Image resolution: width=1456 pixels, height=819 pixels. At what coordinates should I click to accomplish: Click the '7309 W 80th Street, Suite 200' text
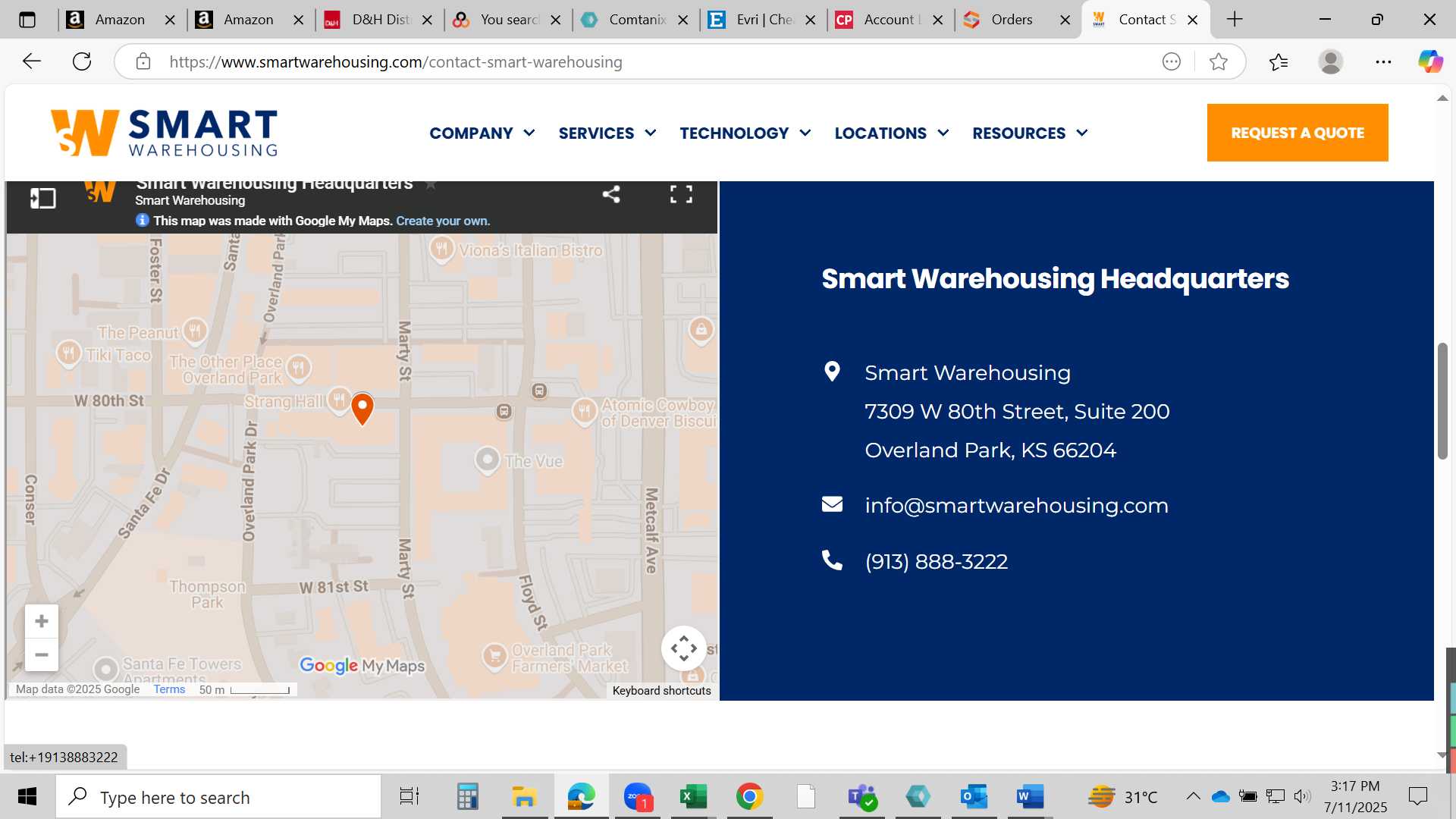1017,412
